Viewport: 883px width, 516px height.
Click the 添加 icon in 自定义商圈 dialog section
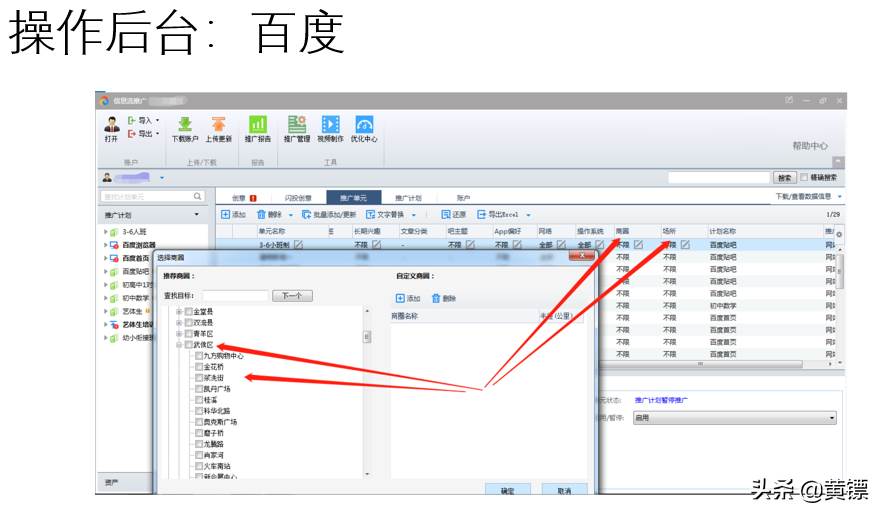(400, 298)
